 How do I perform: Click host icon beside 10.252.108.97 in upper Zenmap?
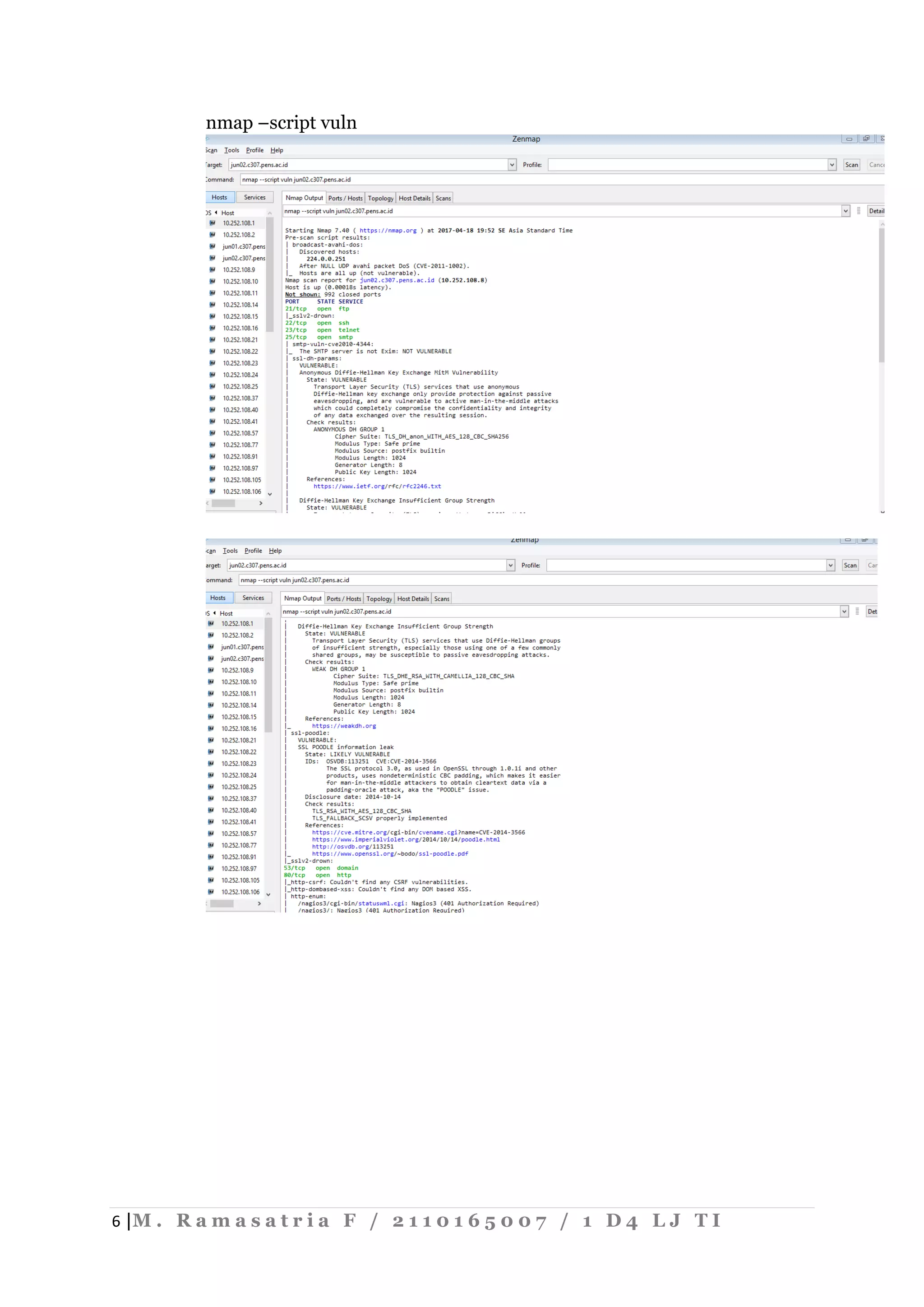pos(212,468)
